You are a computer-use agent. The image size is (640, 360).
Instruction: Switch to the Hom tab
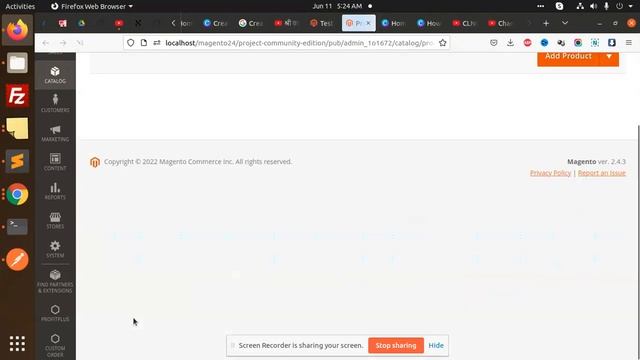tap(393, 23)
